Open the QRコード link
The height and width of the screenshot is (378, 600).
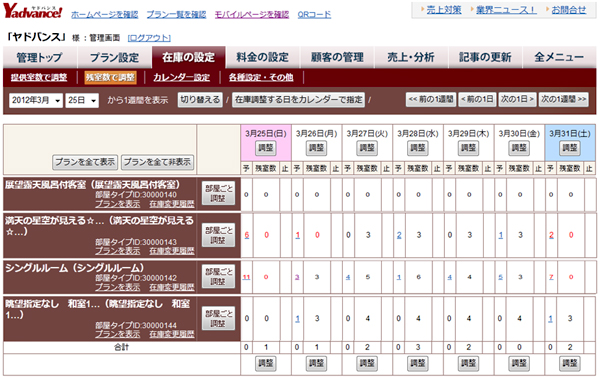(314, 15)
